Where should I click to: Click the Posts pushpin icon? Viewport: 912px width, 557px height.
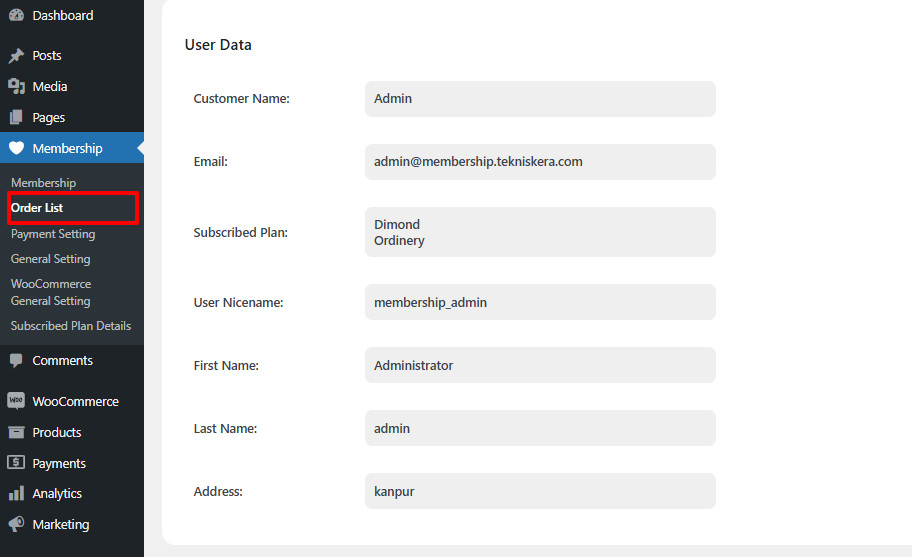(x=16, y=56)
